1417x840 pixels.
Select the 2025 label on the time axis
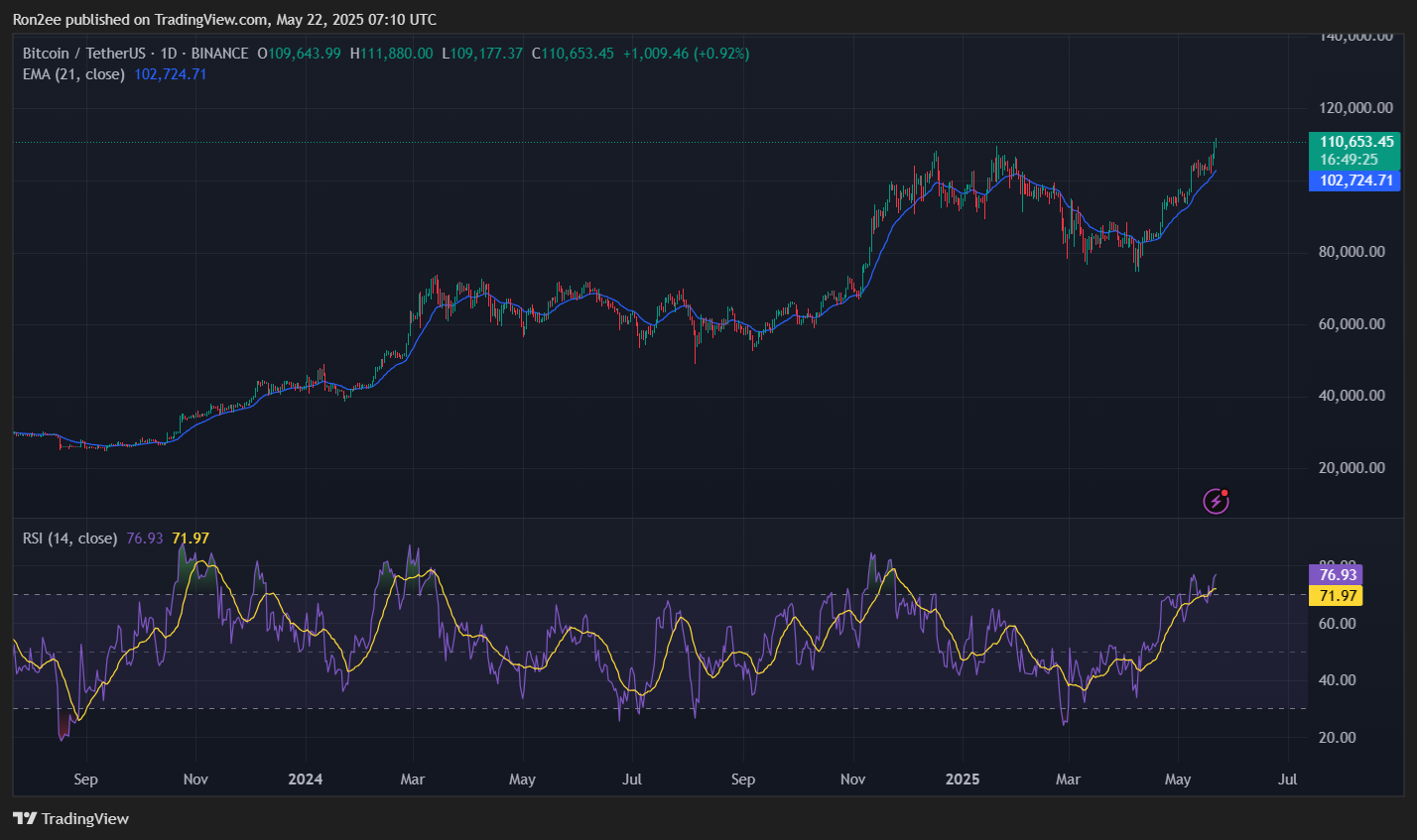point(962,780)
